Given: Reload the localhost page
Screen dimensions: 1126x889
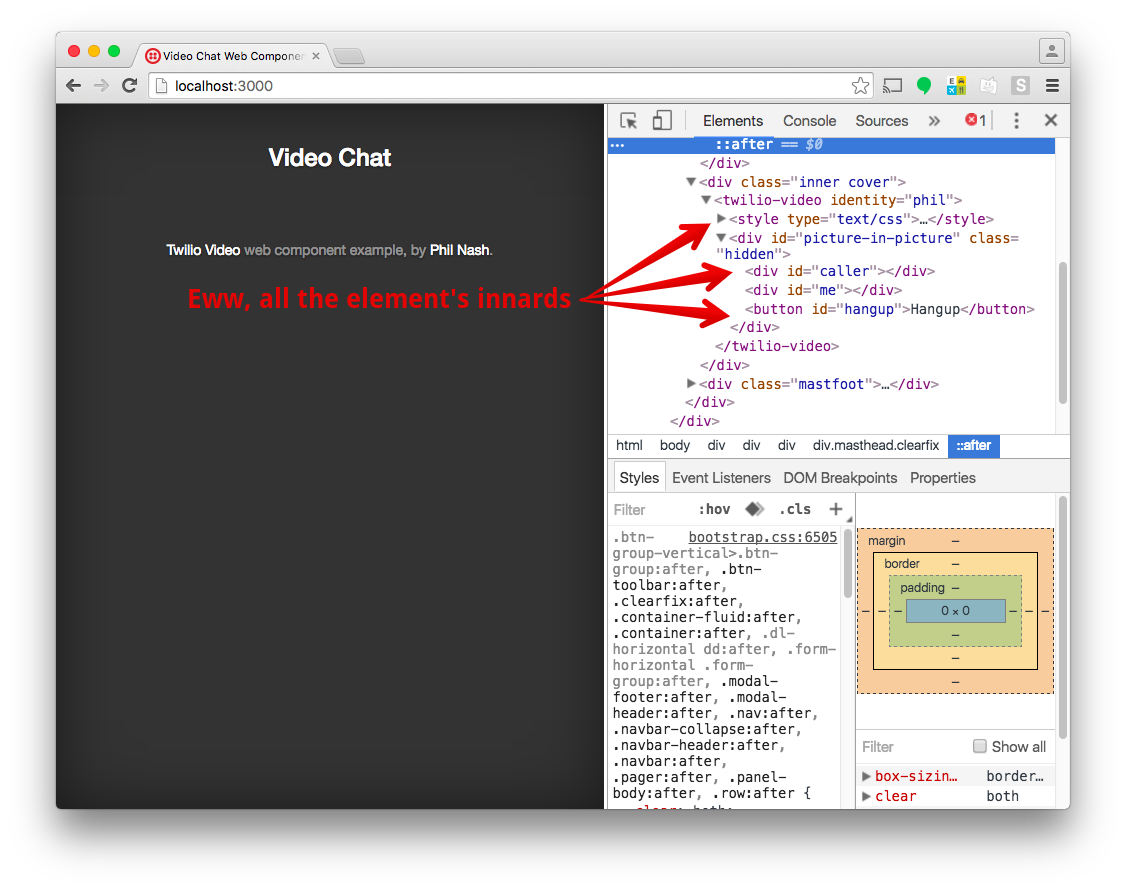Looking at the screenshot, I should coord(129,86).
